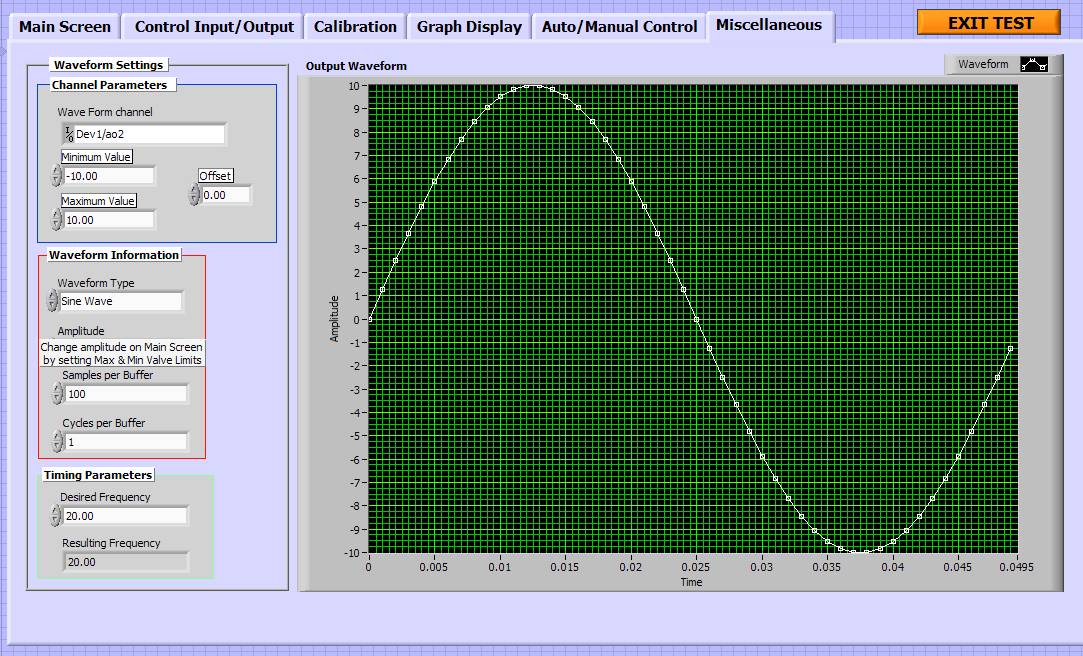
Task: Click the -10 amplitude axis bottom value
Action: 352,553
